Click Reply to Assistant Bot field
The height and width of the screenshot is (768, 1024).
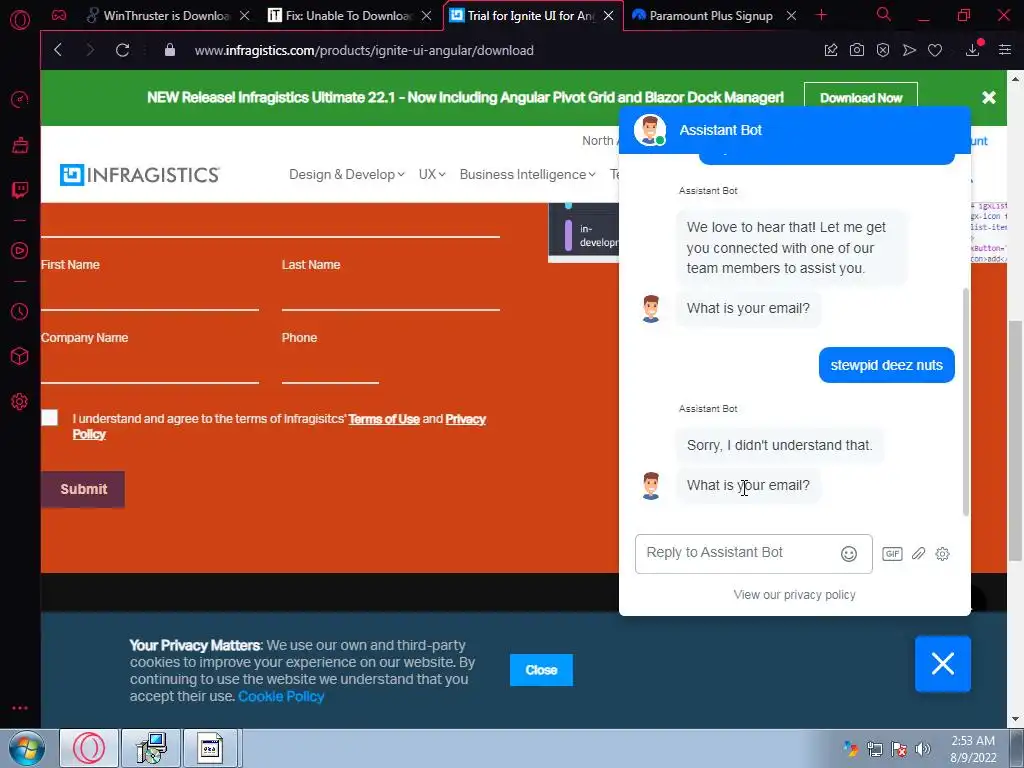(753, 554)
